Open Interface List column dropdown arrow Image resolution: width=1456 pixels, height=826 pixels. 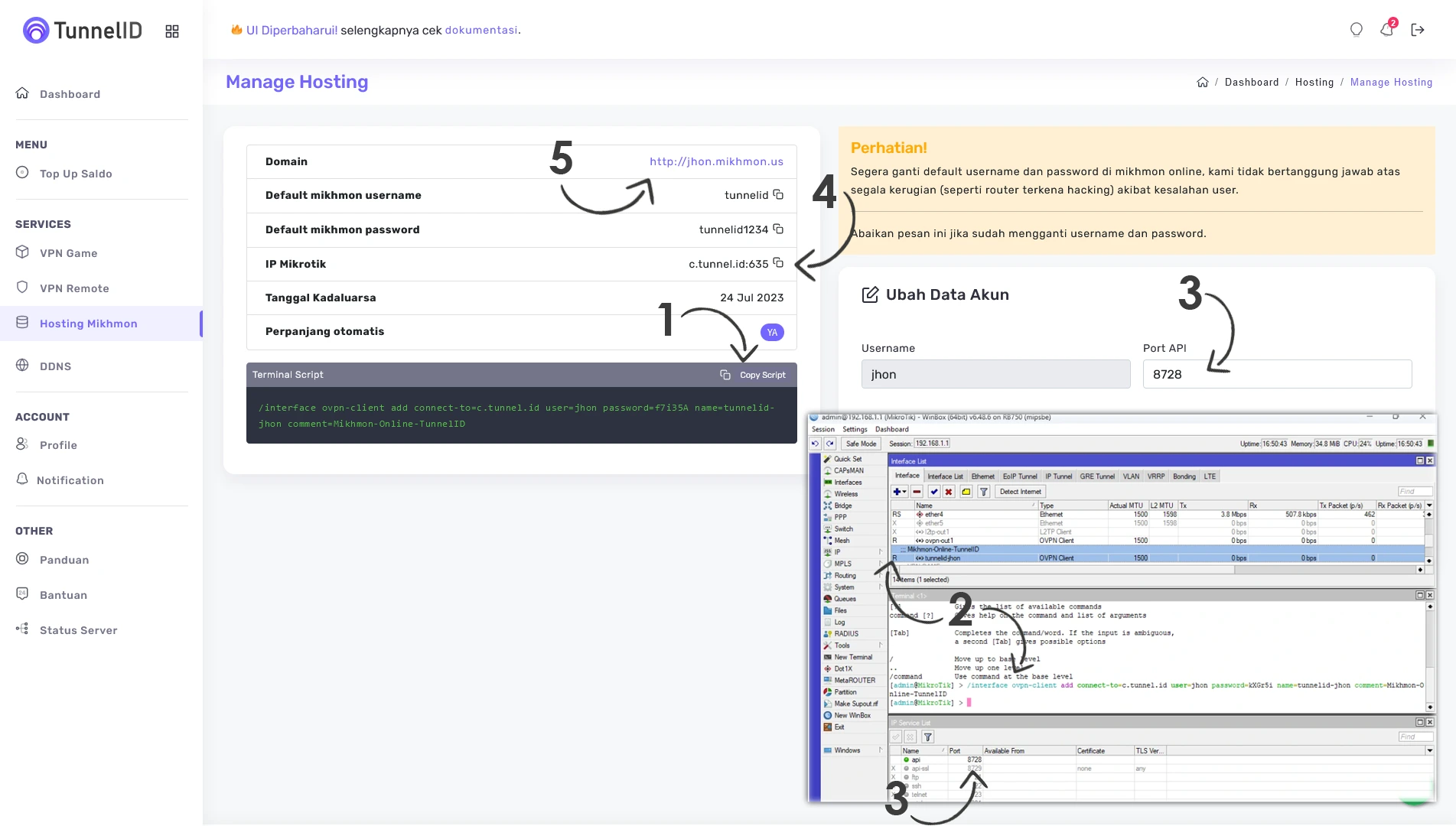pos(1428,506)
